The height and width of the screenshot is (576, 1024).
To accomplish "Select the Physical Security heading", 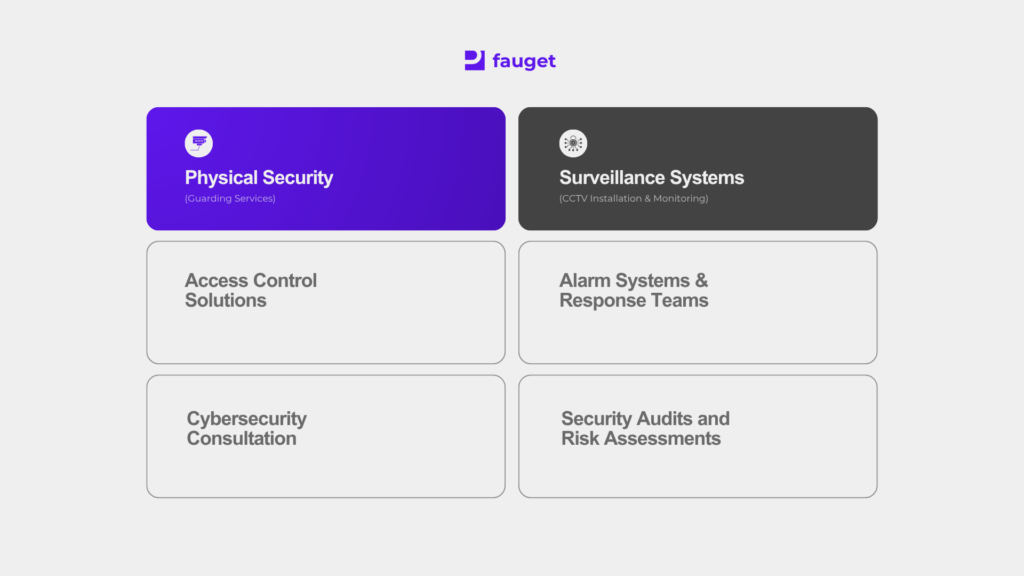I will pos(259,178).
